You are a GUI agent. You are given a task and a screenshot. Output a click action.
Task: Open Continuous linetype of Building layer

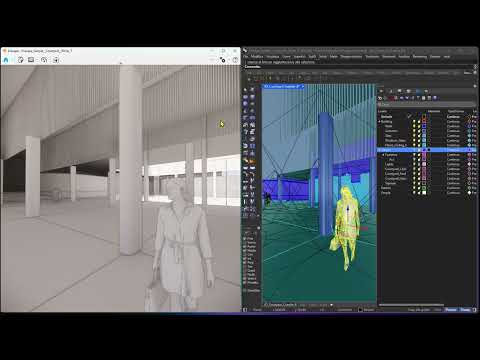(x=453, y=122)
